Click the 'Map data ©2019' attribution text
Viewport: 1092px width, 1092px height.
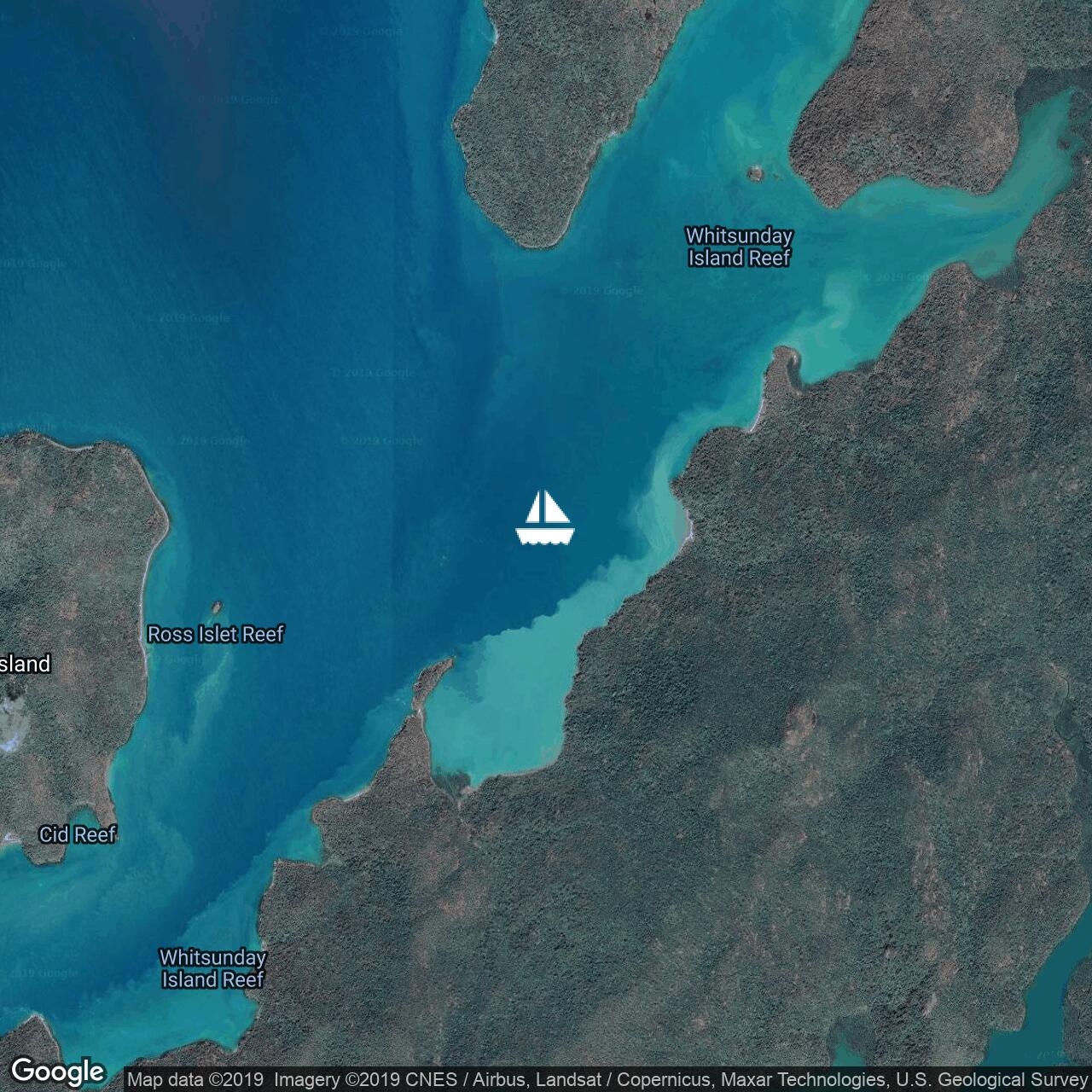point(196,1080)
